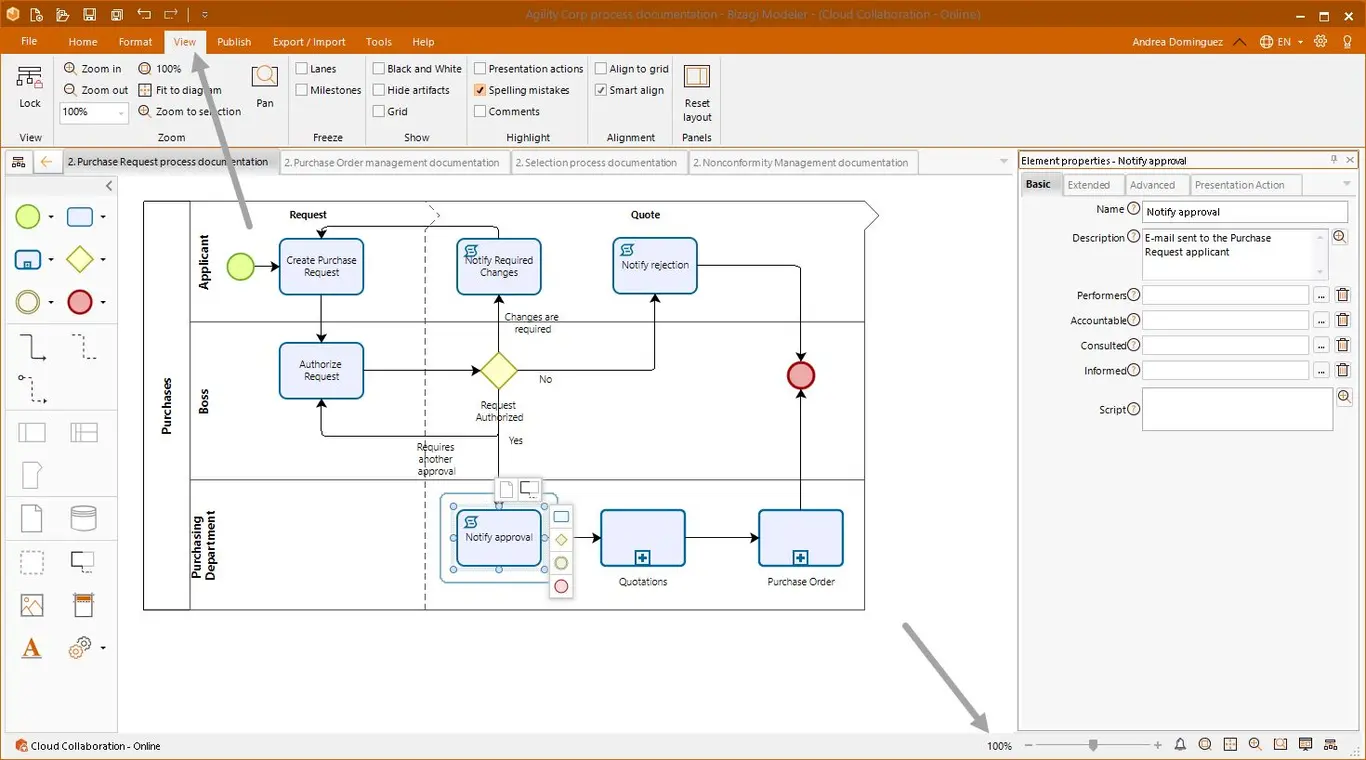Pick the yellow Gateway diamond in the palette

[80, 259]
